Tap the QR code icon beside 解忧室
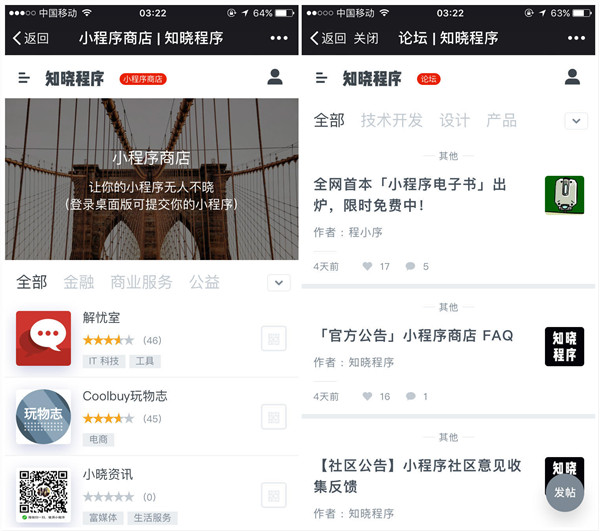This screenshot has width=600, height=532. coord(273,338)
